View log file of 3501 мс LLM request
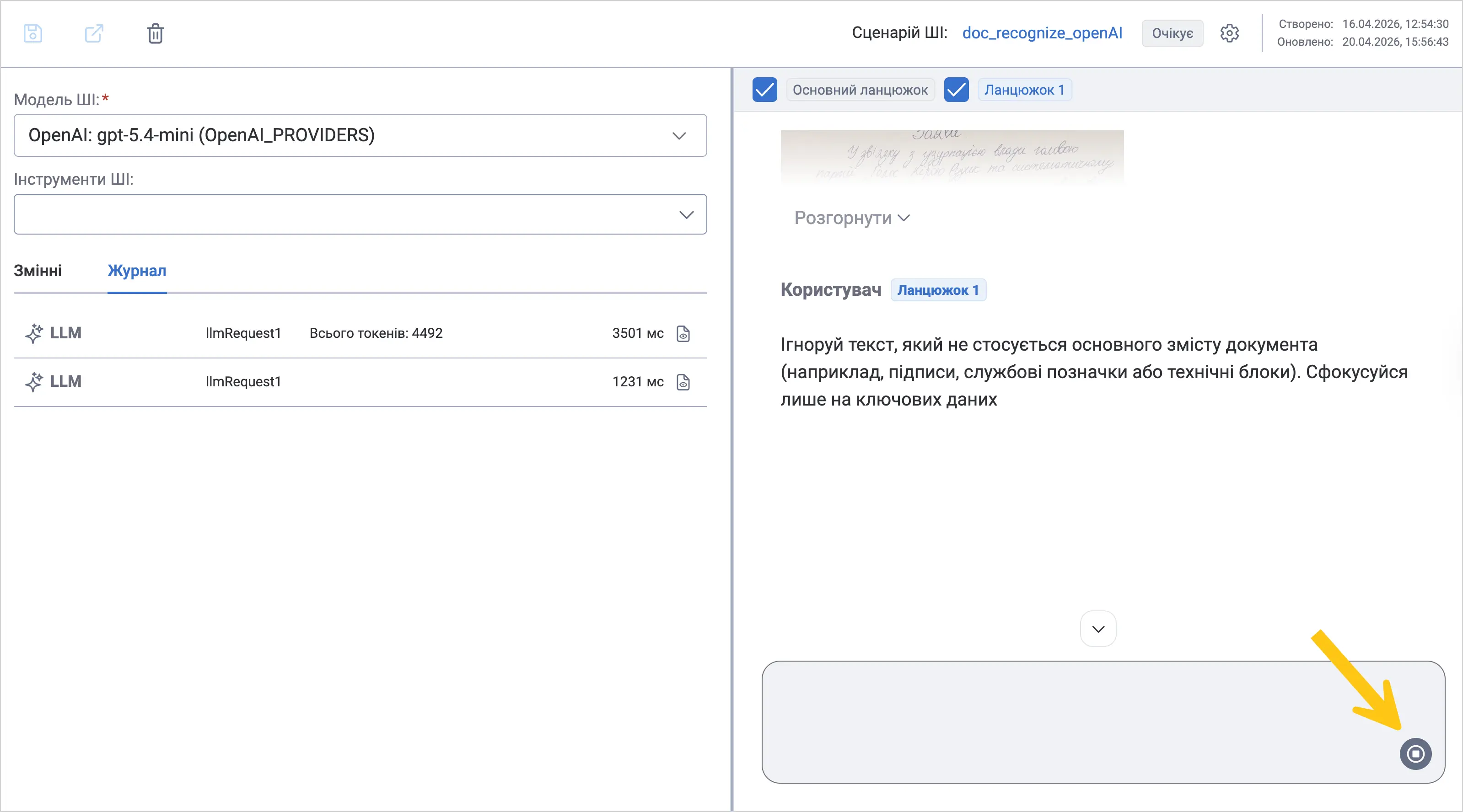Viewport: 1463px width, 812px height. coord(683,334)
